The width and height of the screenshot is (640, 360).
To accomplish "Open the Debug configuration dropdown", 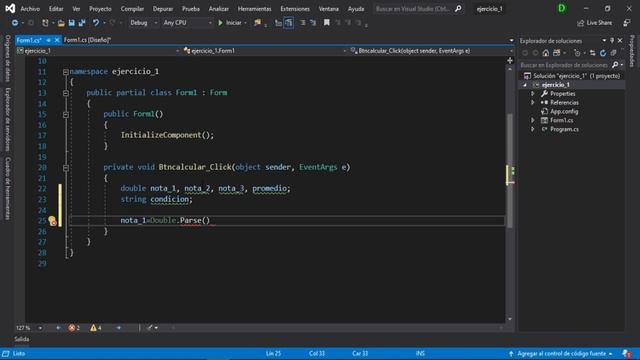I will (143, 23).
